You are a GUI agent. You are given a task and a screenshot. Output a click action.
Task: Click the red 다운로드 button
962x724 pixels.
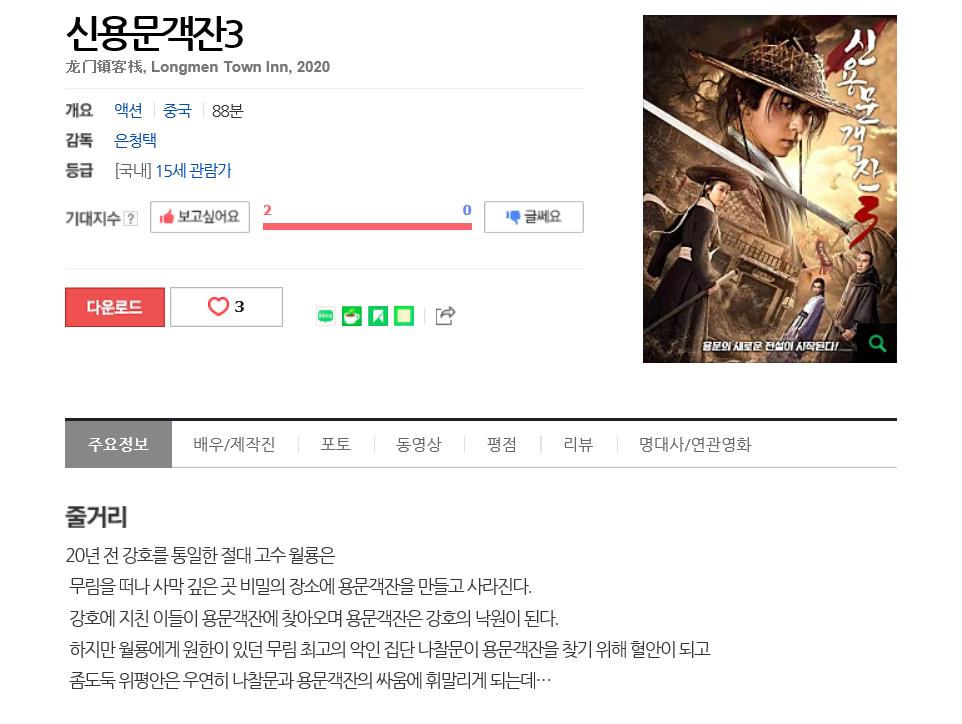point(115,307)
